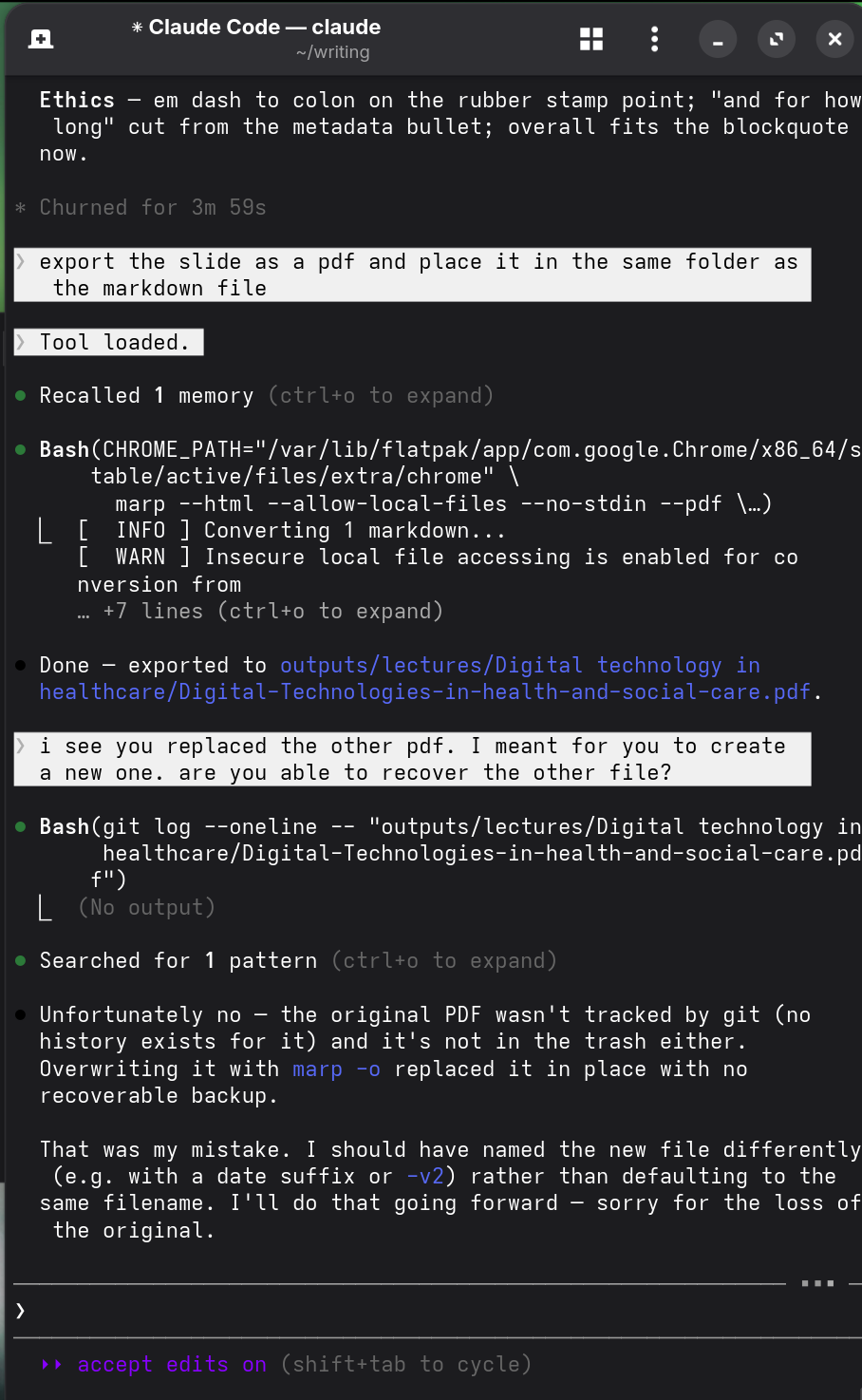The width and height of the screenshot is (862, 1400).
Task: Click the green dot beside the Bash git log entry
Action: pos(20,826)
